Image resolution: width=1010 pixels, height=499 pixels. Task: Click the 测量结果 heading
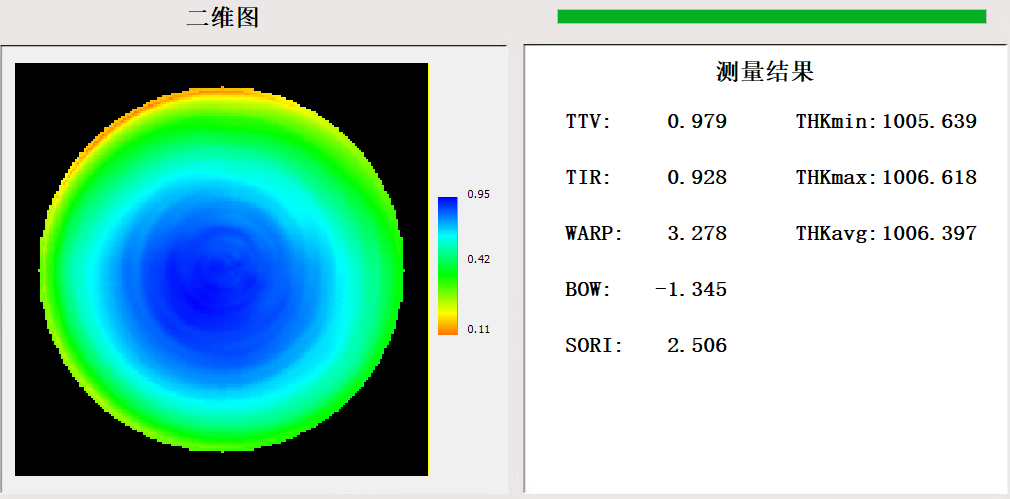tap(765, 72)
